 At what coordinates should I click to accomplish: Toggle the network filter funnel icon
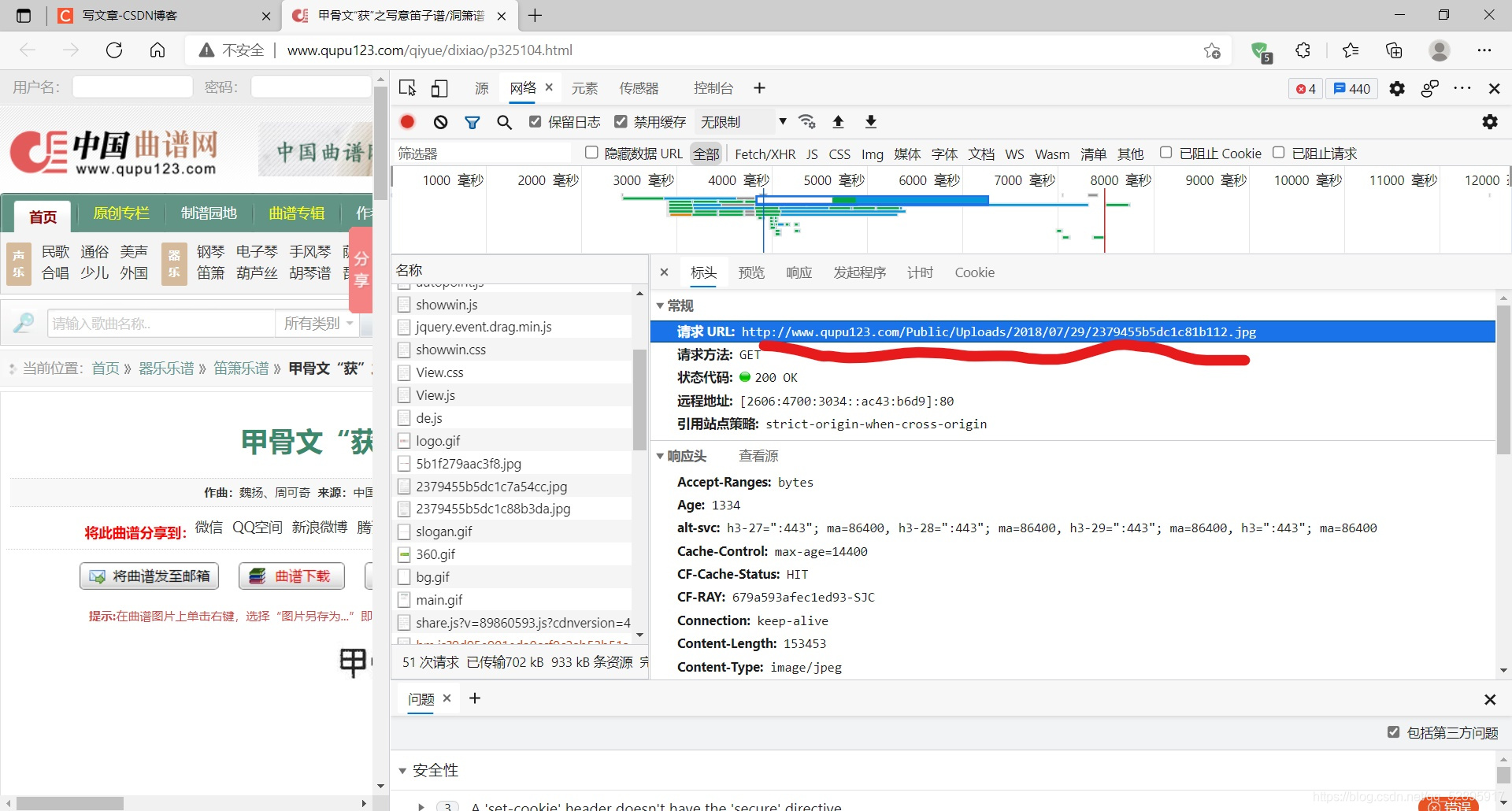(x=472, y=122)
